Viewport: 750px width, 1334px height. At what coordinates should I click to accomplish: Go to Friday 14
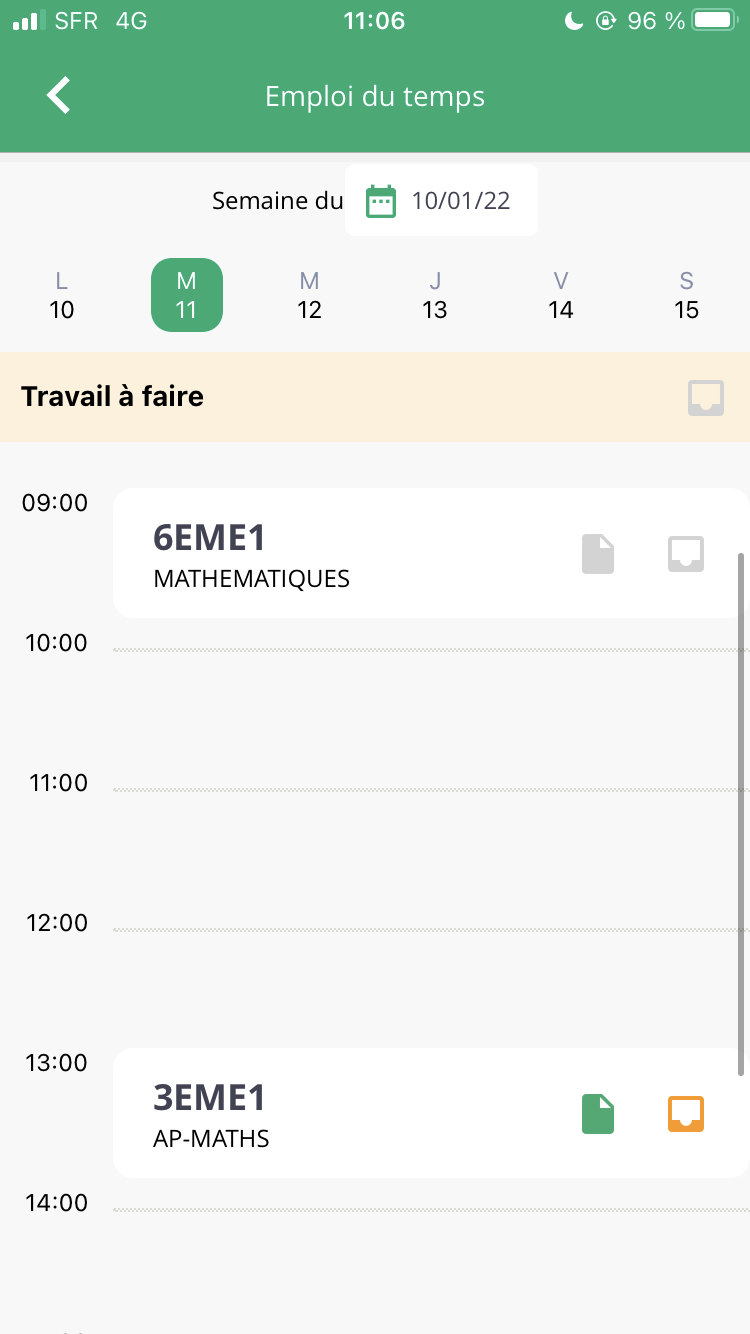point(561,295)
